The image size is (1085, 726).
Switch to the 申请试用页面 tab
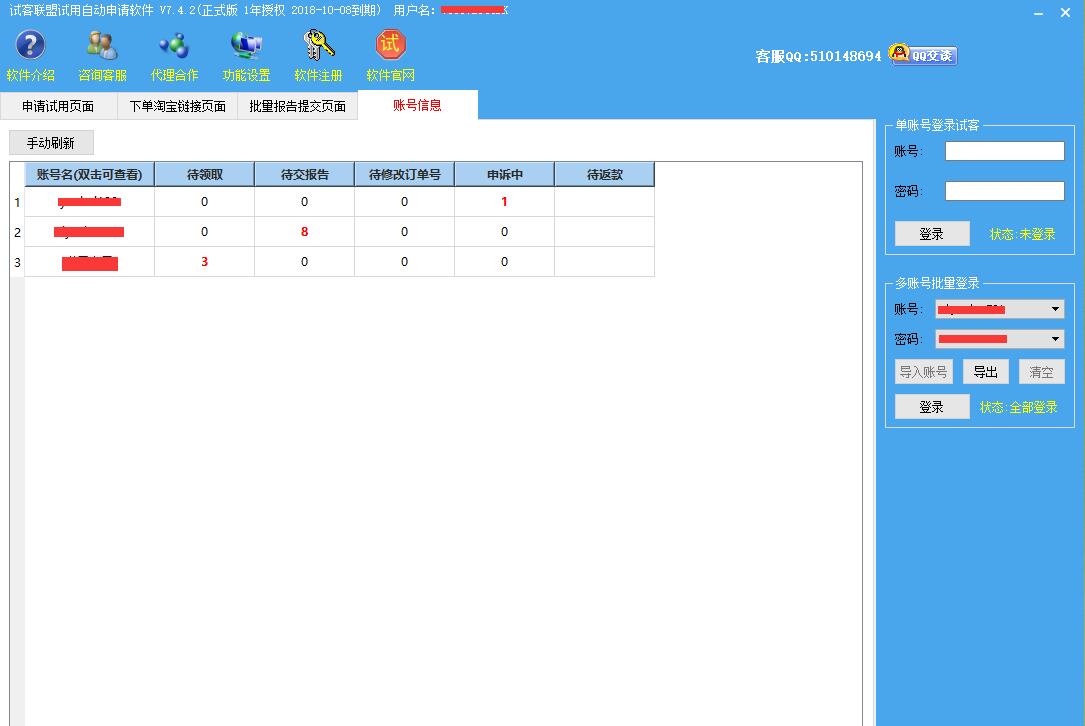pyautogui.click(x=58, y=106)
